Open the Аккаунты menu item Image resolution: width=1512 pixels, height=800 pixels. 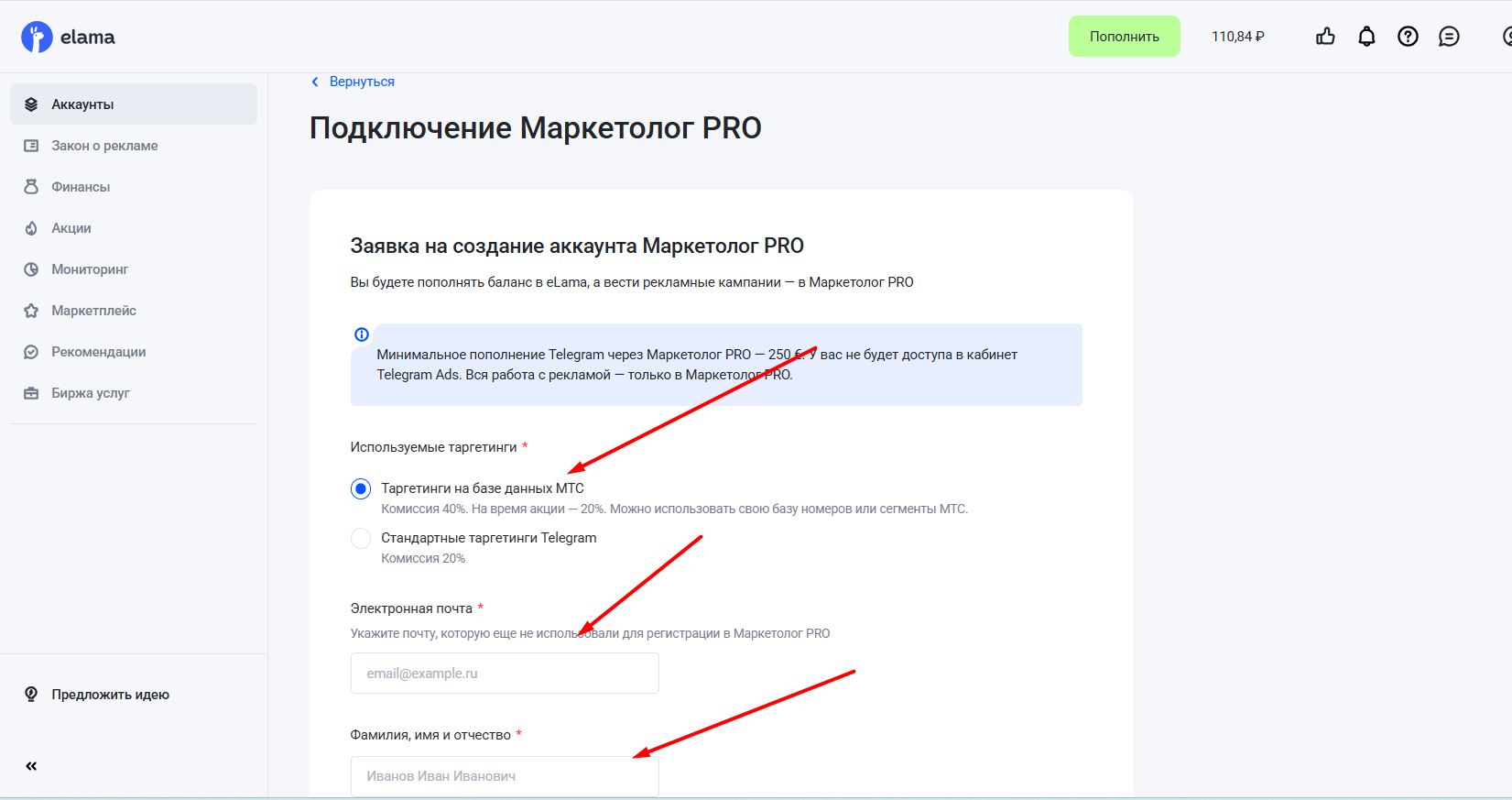[x=134, y=104]
